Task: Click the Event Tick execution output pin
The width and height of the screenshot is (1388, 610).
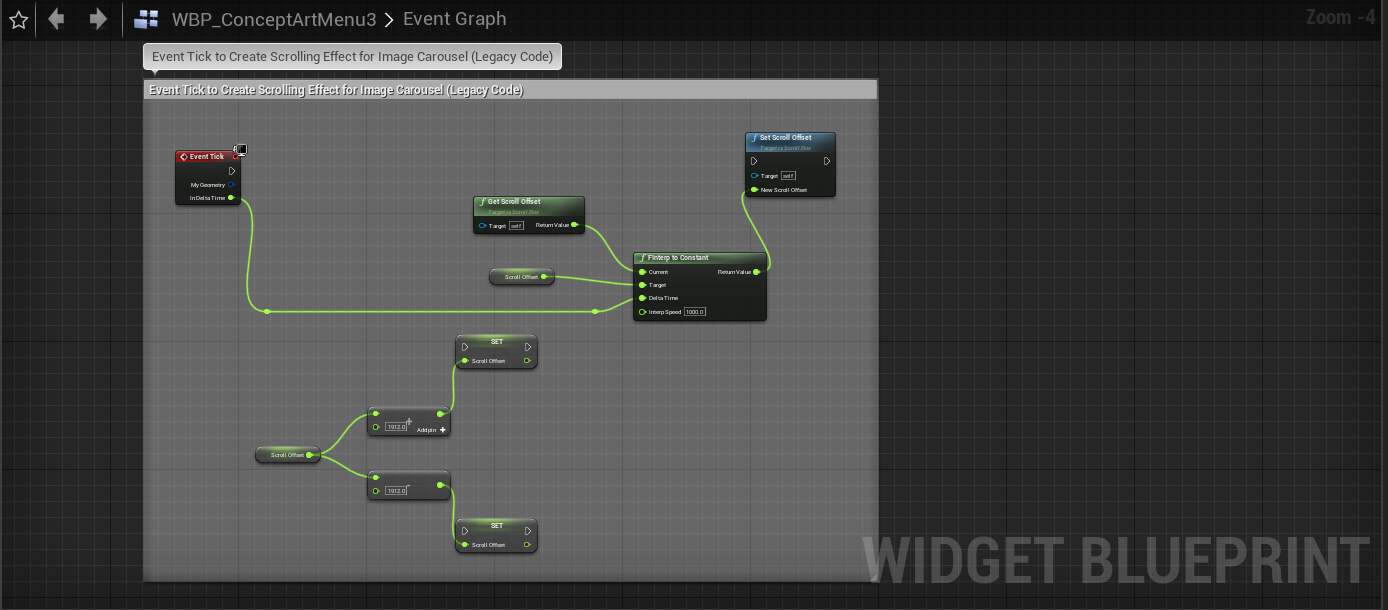Action: (232, 171)
